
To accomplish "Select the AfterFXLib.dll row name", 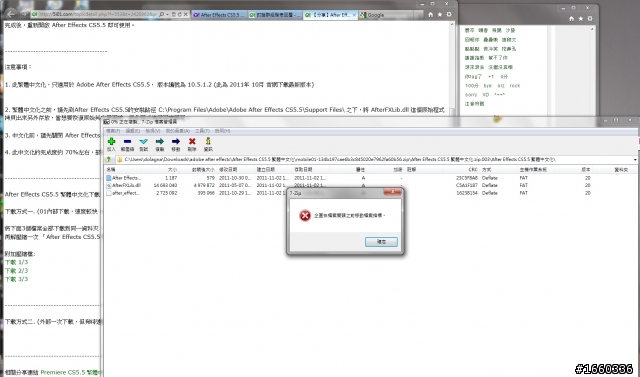I will pyautogui.click(x=127, y=185).
